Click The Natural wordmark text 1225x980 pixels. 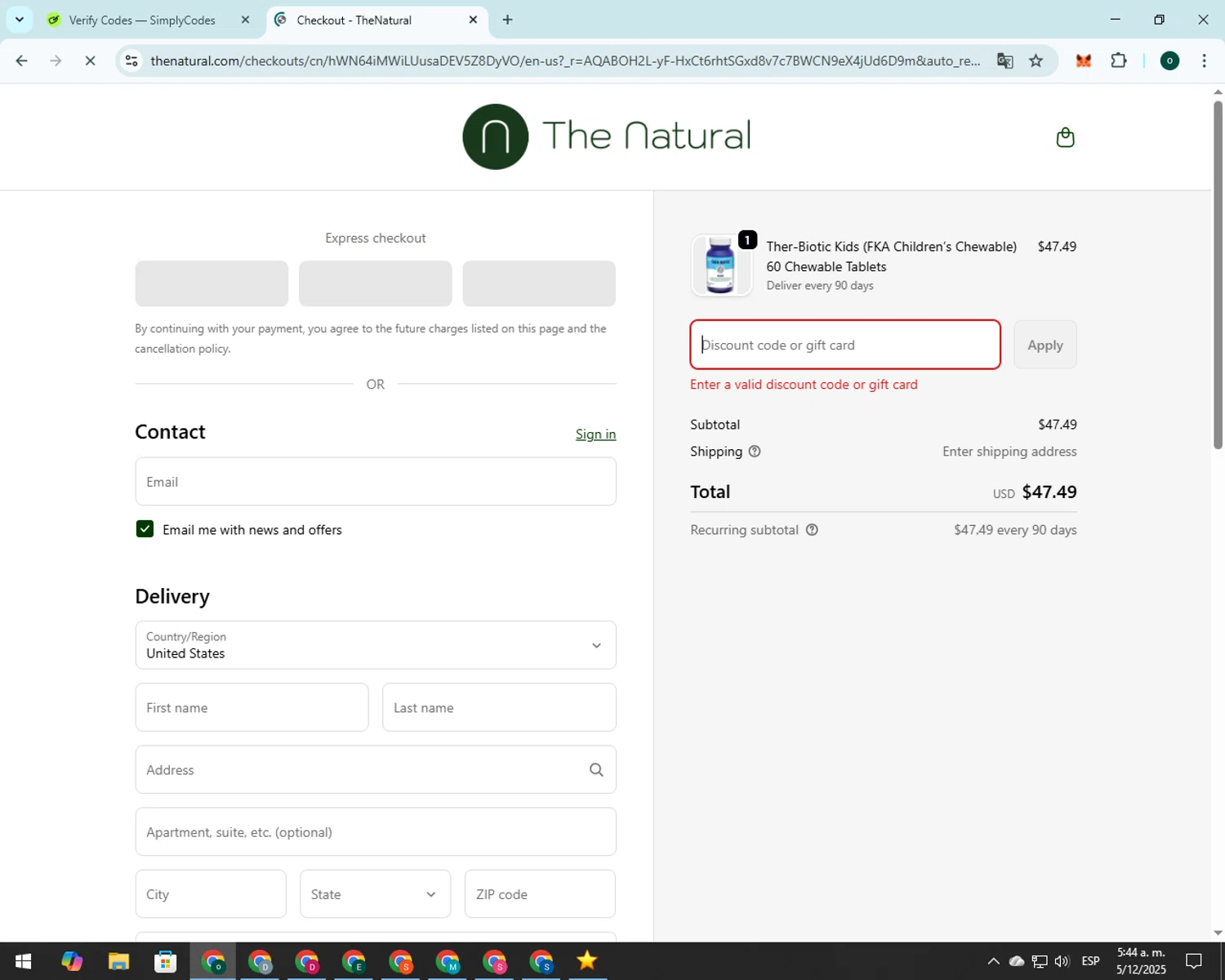pyautogui.click(x=647, y=136)
